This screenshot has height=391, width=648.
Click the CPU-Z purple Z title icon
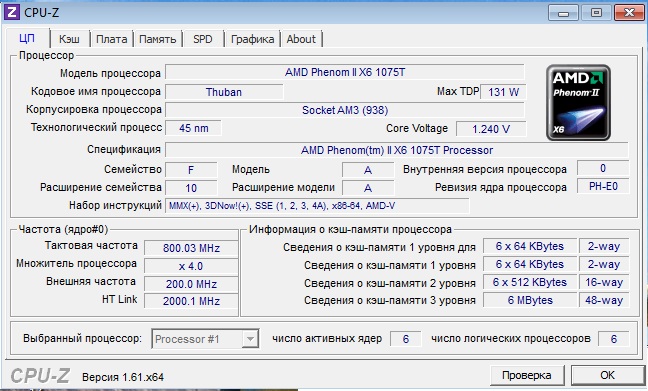11,12
